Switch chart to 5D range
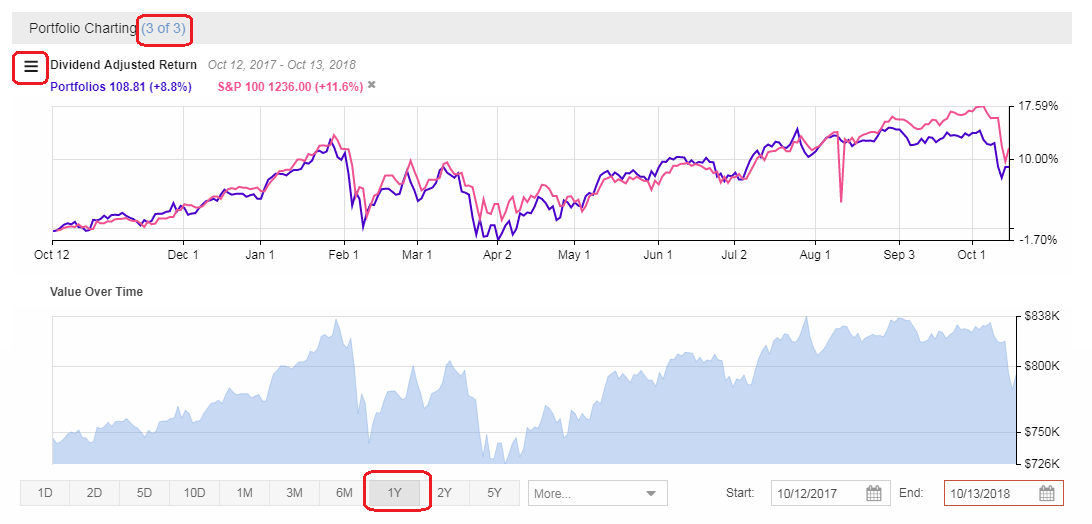 pyautogui.click(x=145, y=493)
